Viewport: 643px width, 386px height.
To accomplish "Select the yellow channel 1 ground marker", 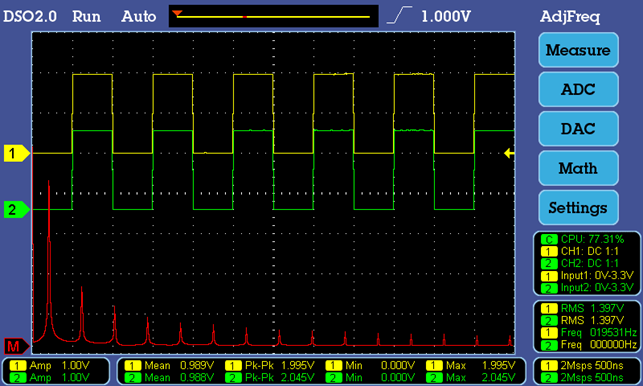I will point(16,153).
